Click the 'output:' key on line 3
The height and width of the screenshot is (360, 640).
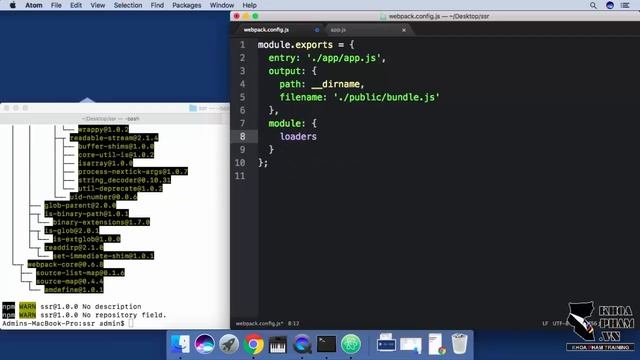(287, 71)
